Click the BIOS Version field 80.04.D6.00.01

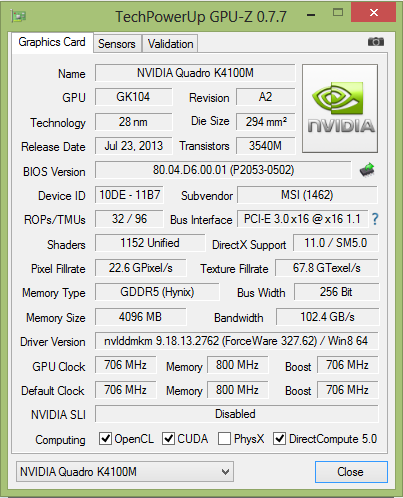pyautogui.click(x=223, y=170)
